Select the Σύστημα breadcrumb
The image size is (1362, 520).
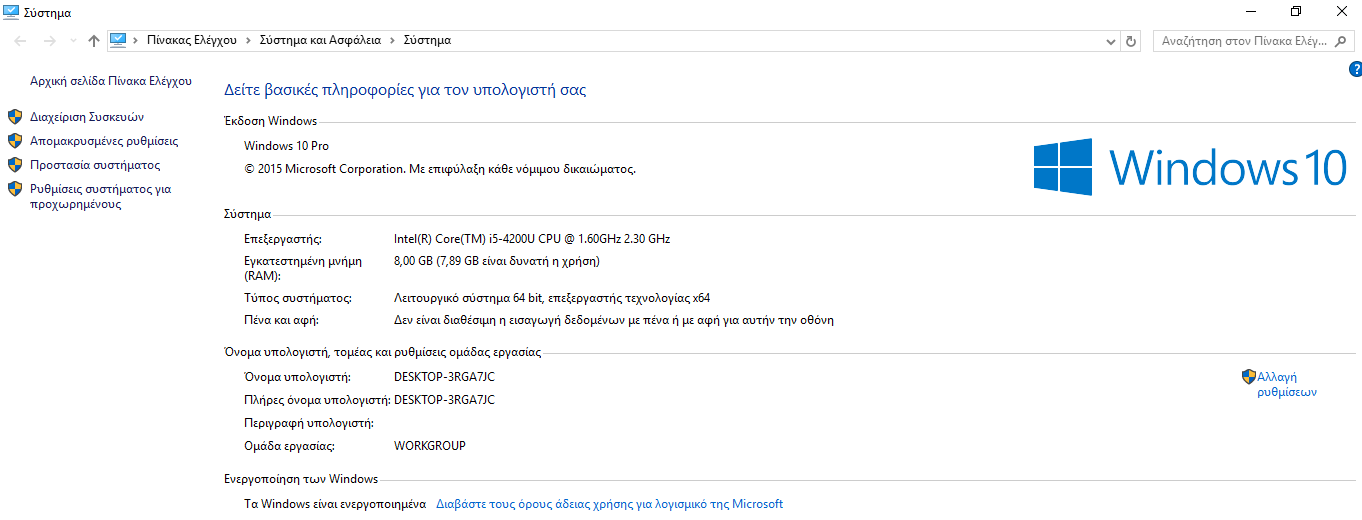[427, 40]
